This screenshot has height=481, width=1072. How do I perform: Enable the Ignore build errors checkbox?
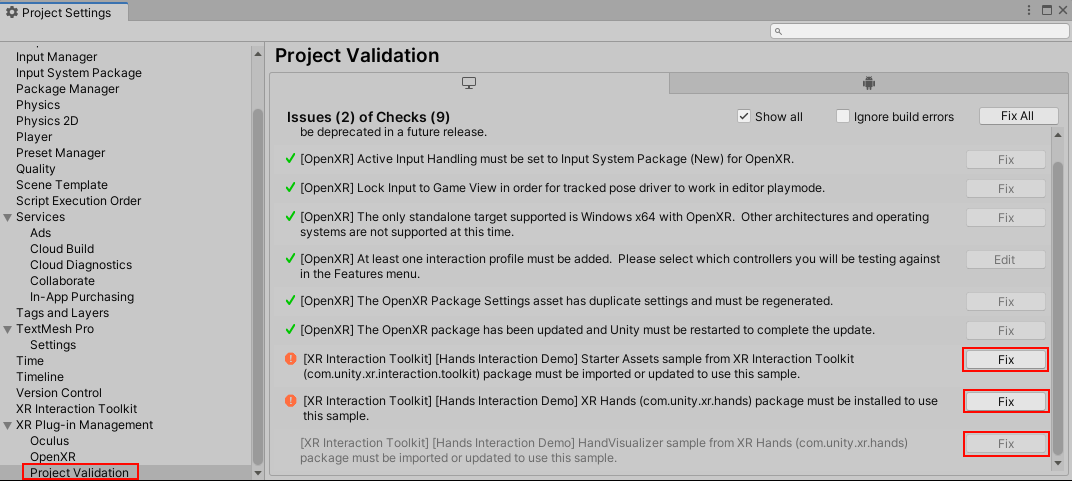coord(842,116)
